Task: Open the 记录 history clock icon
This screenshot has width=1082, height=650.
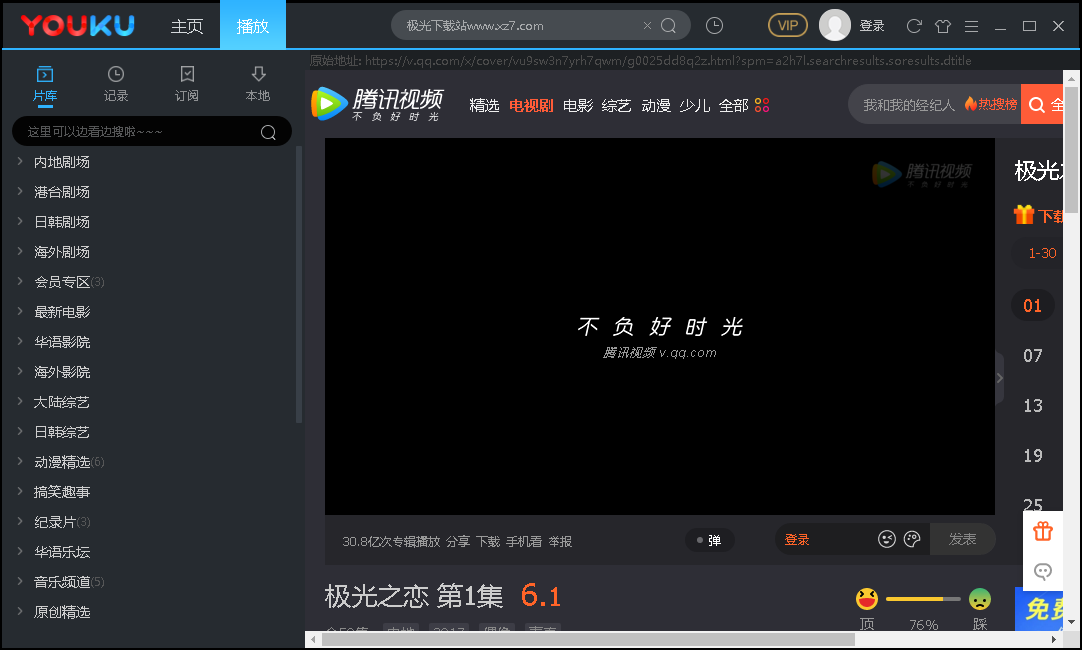Action: [116, 74]
